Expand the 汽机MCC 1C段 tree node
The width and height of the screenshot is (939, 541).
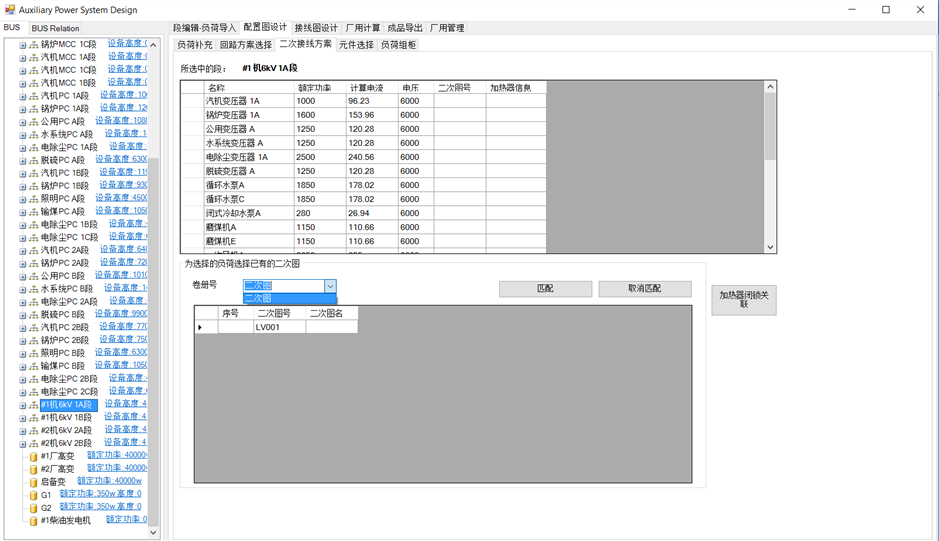coord(23,71)
